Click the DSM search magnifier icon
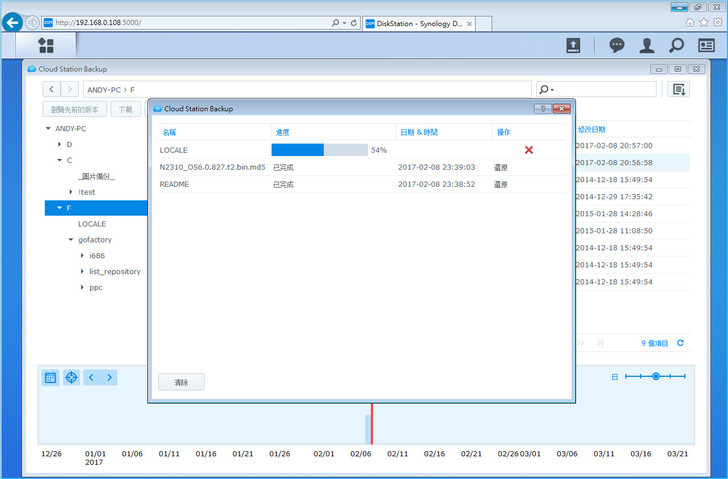Image resolution: width=728 pixels, height=479 pixels. [x=677, y=45]
